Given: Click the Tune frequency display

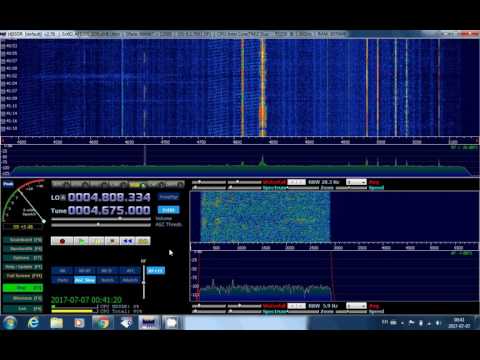Looking at the screenshot, I should click(109, 210).
